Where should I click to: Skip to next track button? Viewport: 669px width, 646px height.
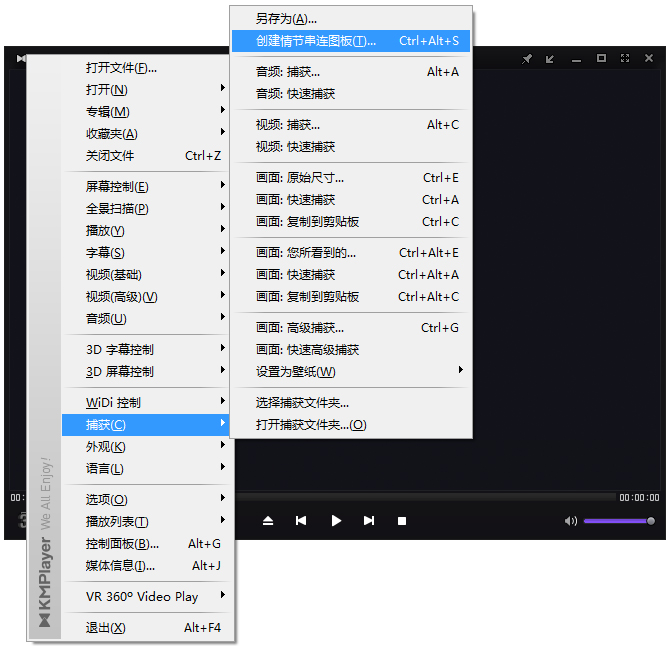coord(369,521)
